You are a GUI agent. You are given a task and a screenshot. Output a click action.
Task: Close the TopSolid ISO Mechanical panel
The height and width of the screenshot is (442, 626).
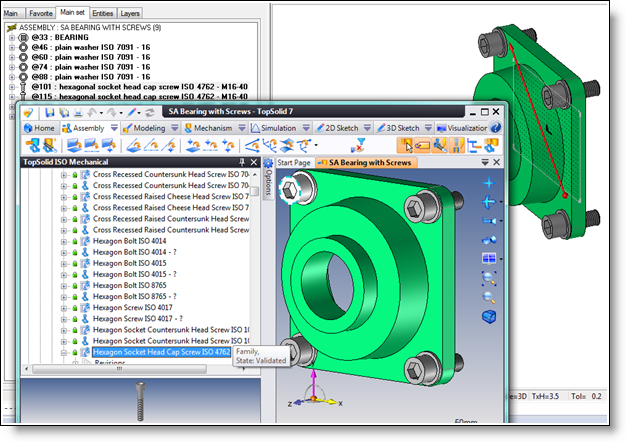254,161
